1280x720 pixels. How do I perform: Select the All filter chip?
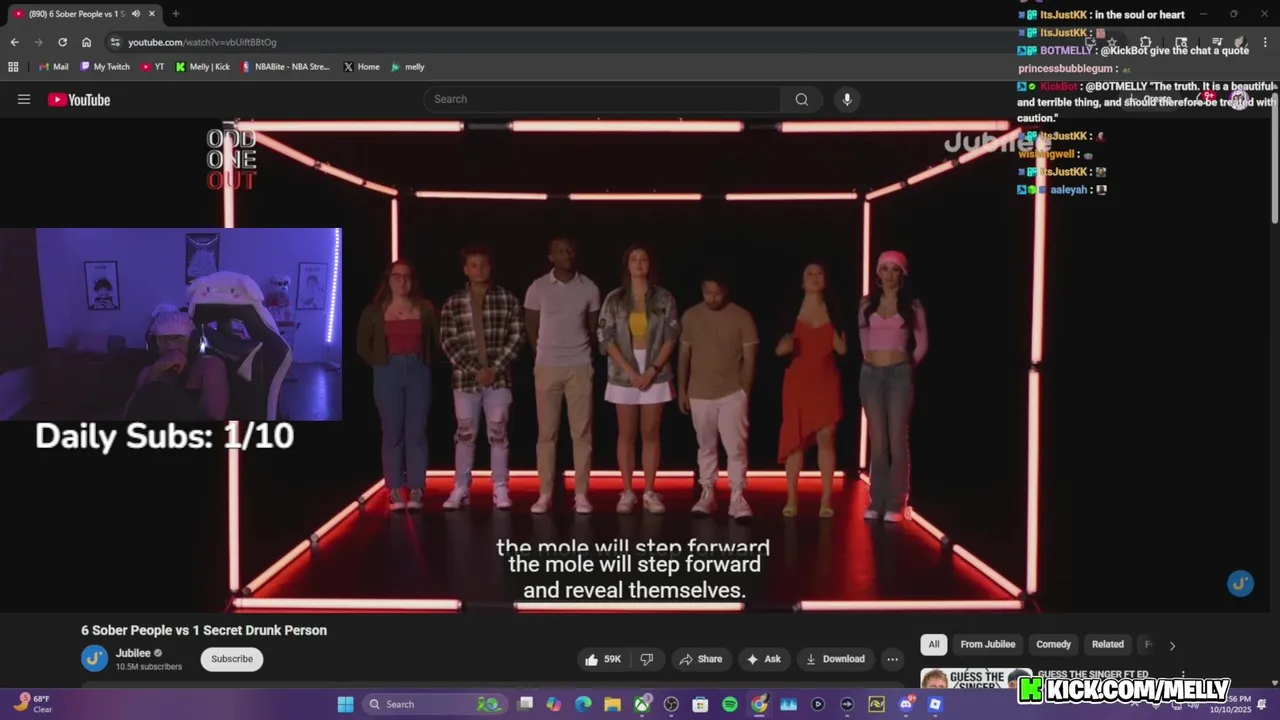[933, 645]
